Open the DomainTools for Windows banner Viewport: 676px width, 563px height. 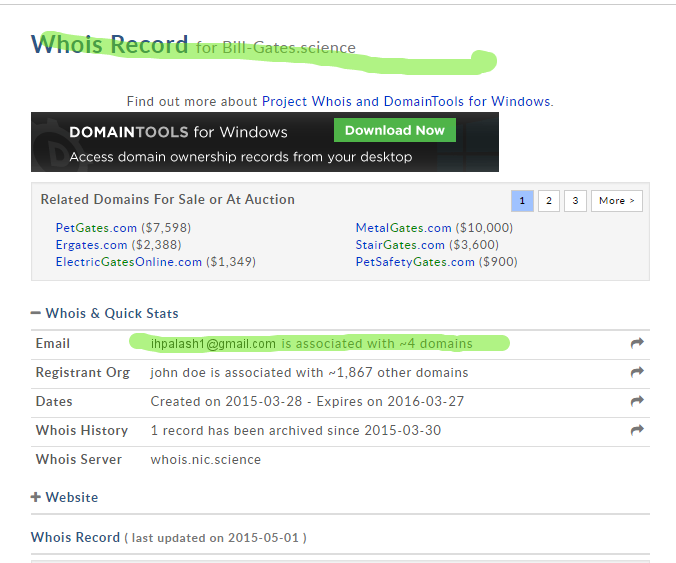pyautogui.click(x=265, y=142)
